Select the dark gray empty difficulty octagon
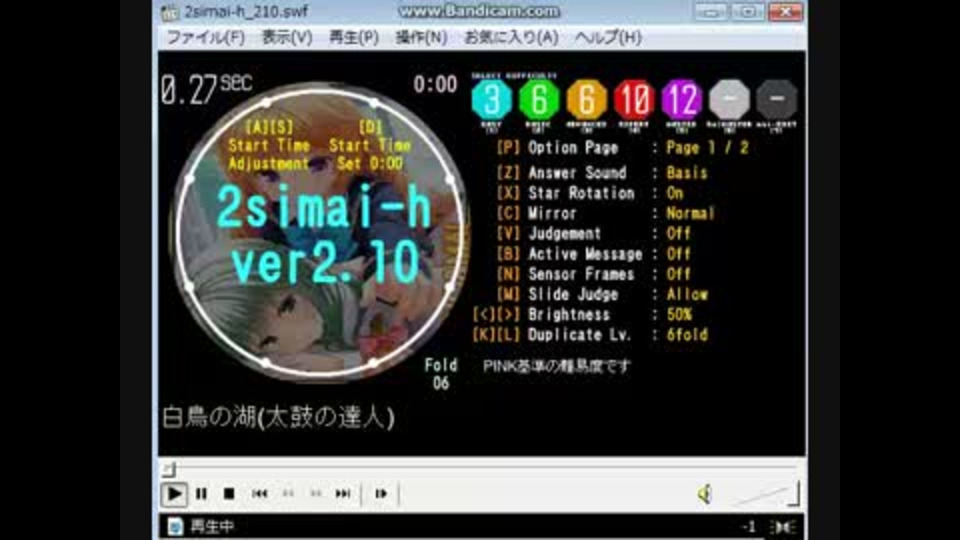The height and width of the screenshot is (540, 960). [x=776, y=99]
